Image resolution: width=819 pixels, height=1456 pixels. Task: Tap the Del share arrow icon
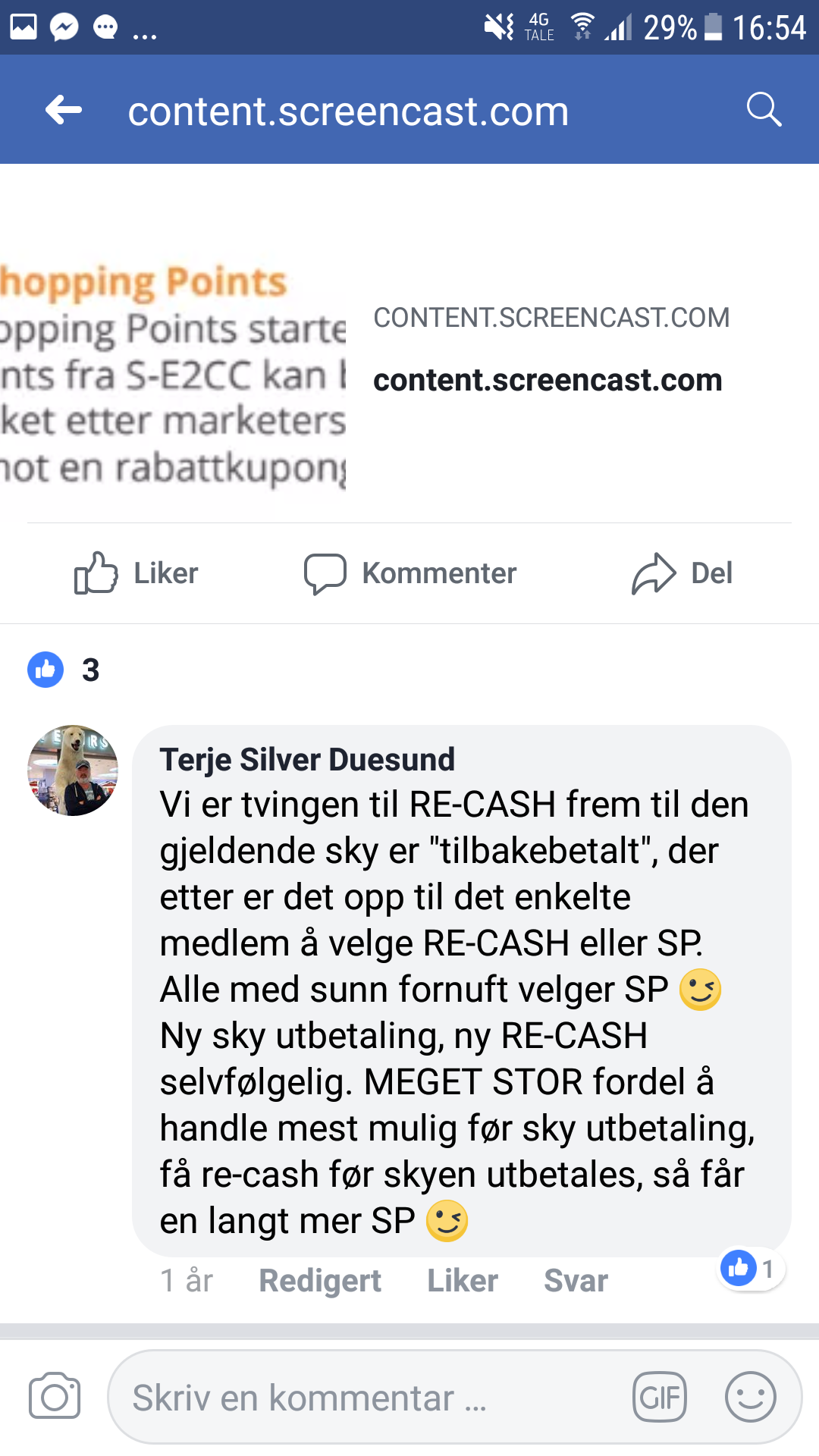(654, 573)
